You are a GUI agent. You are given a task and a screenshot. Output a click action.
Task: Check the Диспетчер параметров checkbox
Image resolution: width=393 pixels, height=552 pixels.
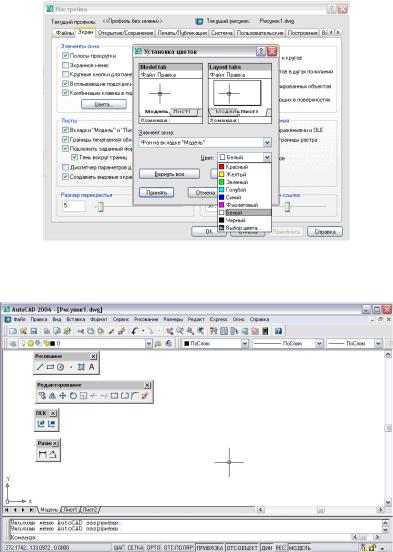tap(65, 167)
